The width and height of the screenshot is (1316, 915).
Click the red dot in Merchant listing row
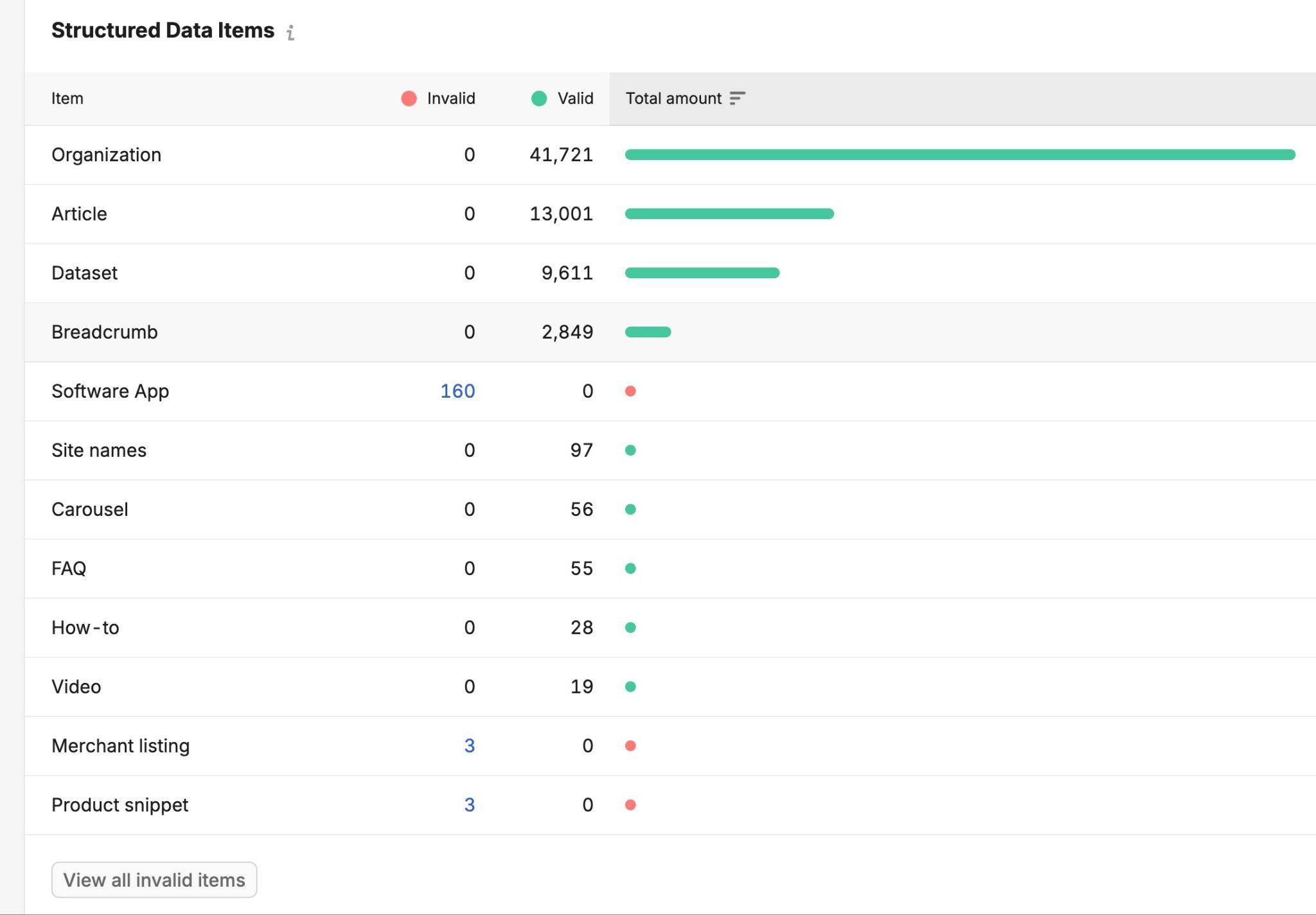click(x=630, y=745)
